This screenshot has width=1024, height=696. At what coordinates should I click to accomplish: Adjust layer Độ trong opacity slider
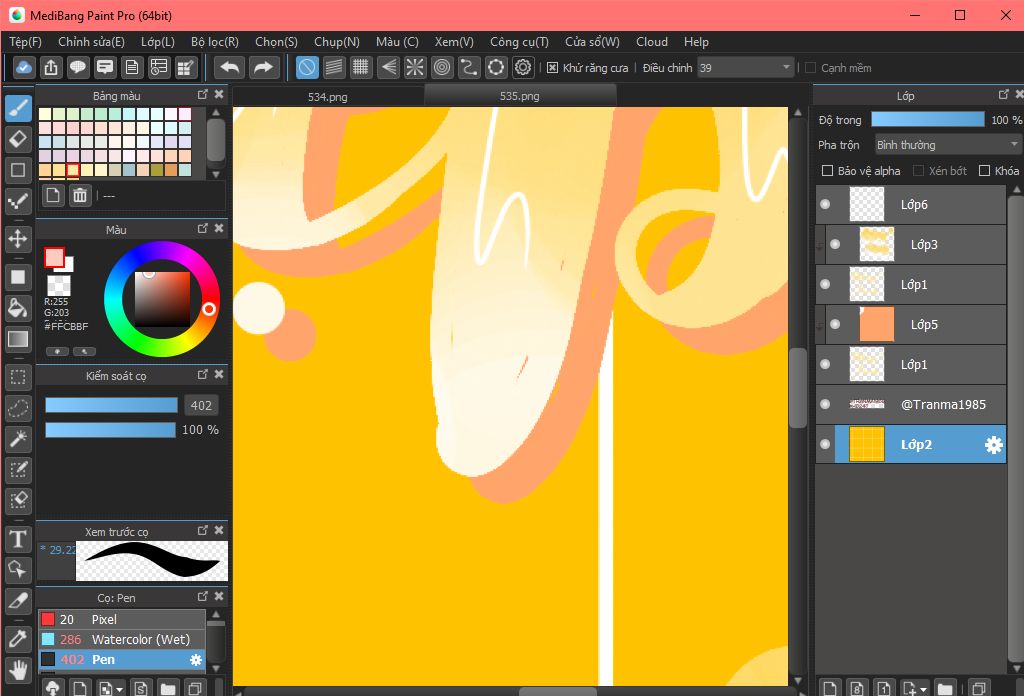click(x=928, y=119)
